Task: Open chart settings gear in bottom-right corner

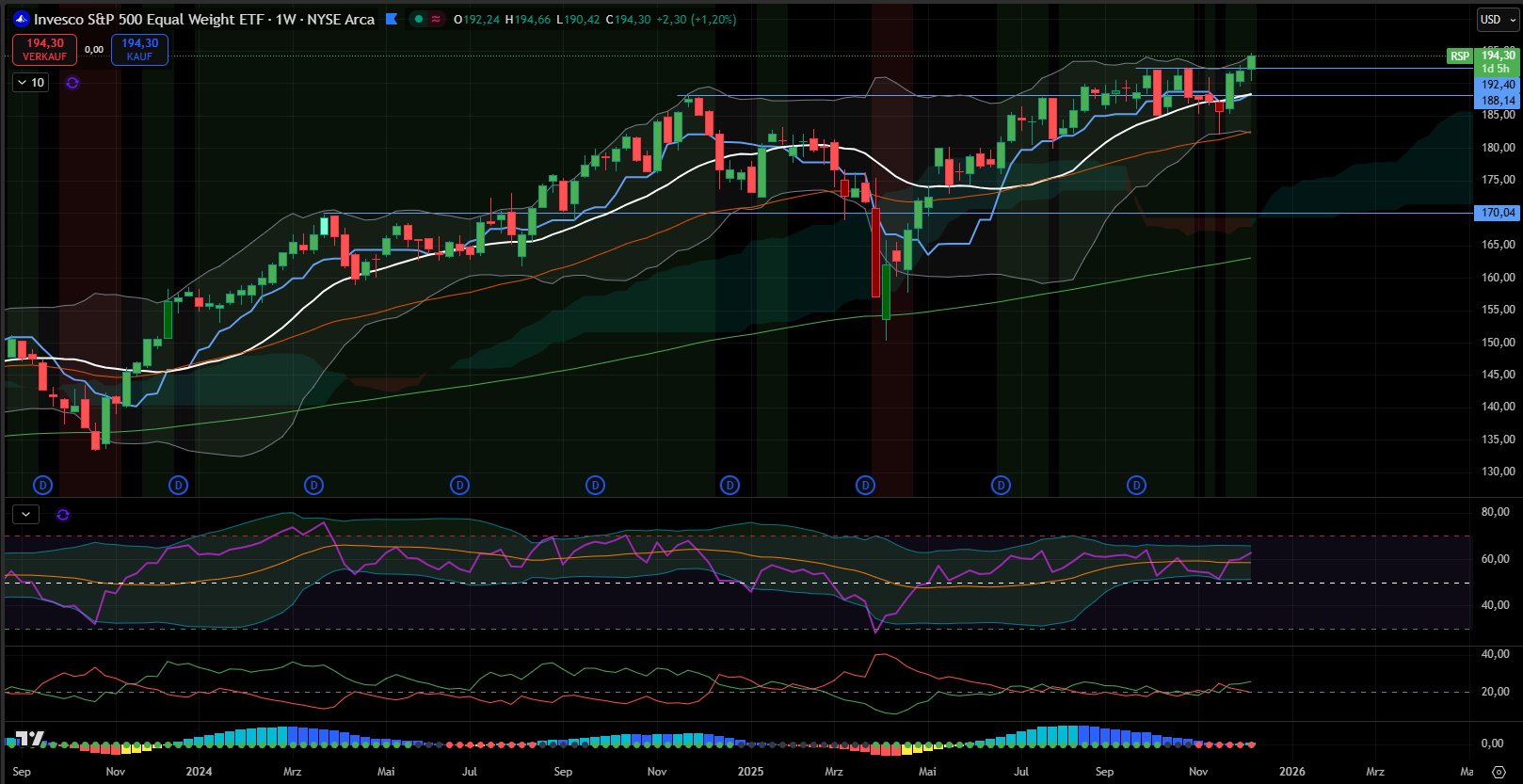Action: pos(1499,772)
